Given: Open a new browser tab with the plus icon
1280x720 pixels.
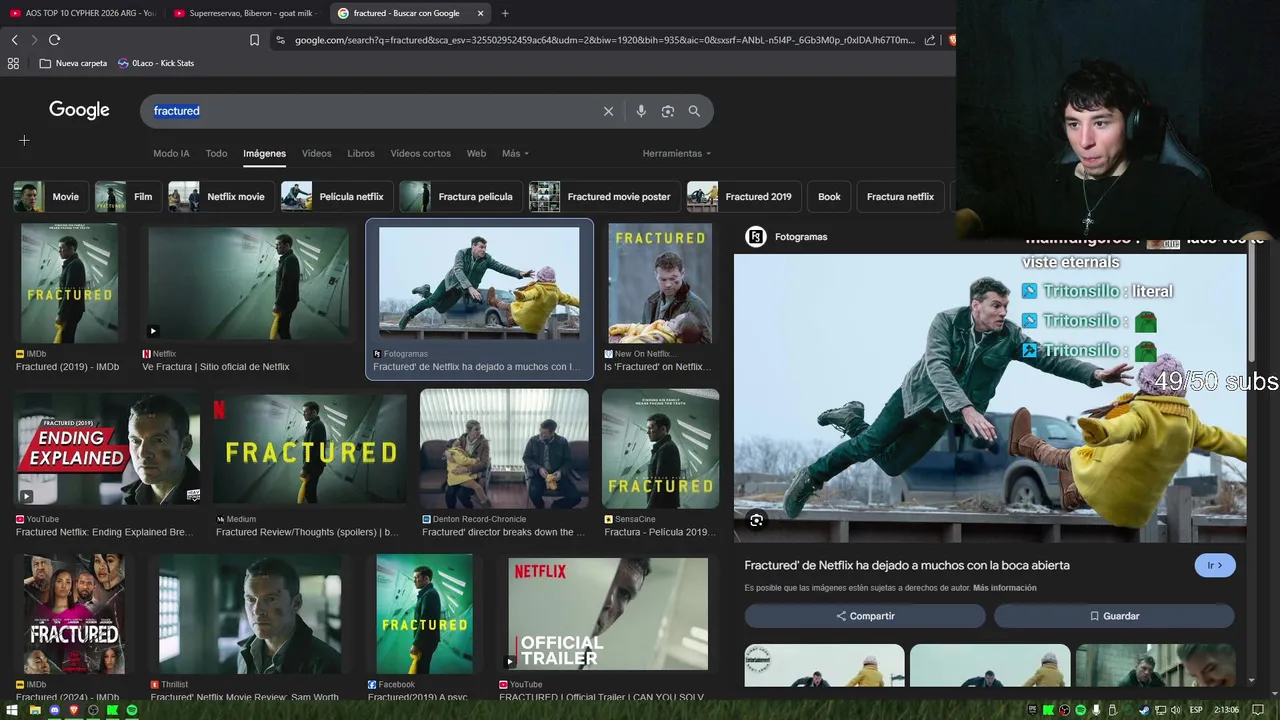Looking at the screenshot, I should [x=505, y=13].
